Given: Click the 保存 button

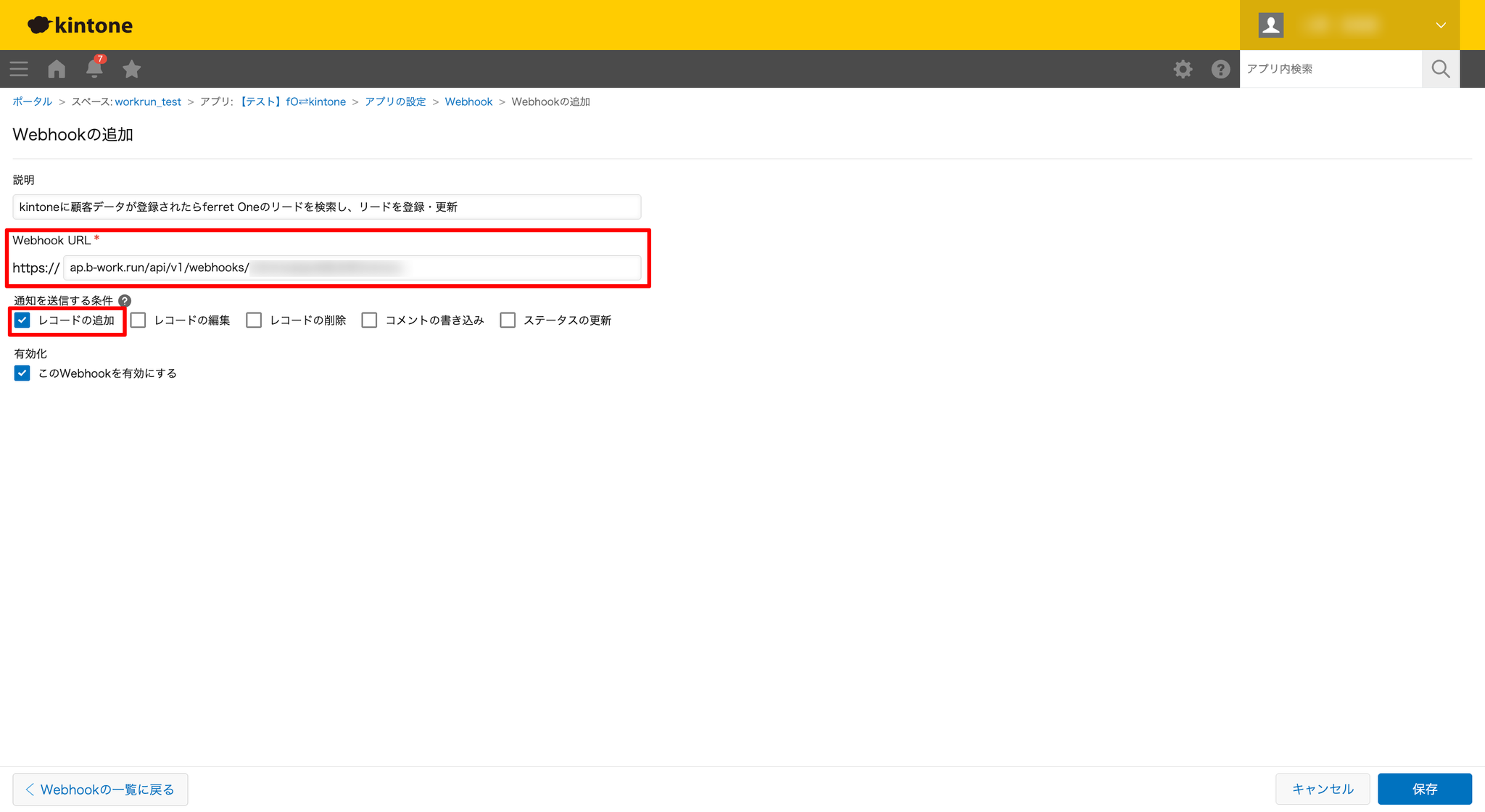Looking at the screenshot, I should pos(1424,789).
